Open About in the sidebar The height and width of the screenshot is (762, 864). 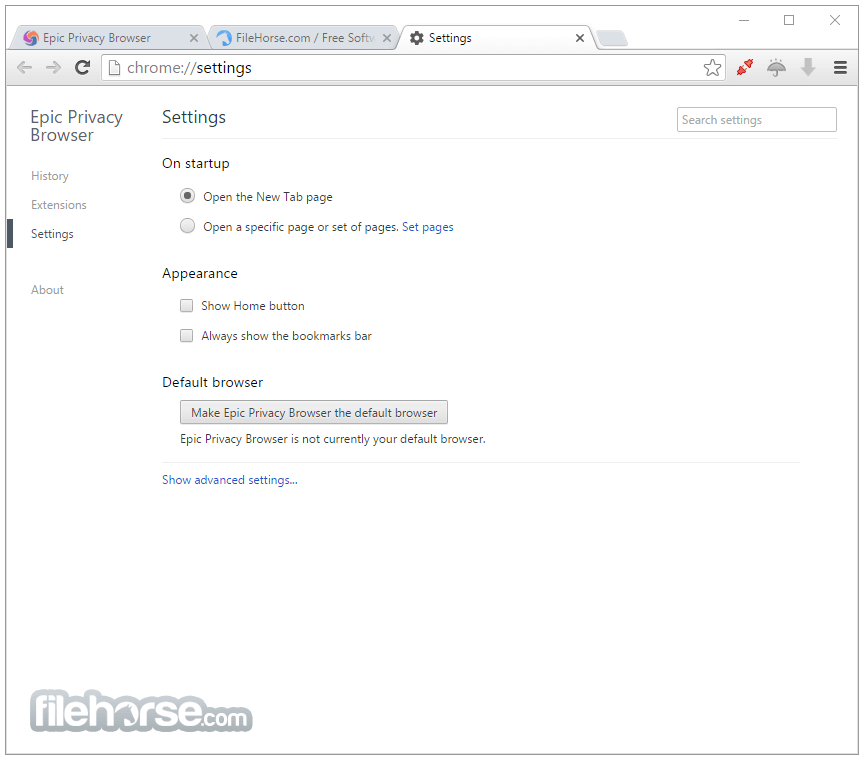coord(47,290)
